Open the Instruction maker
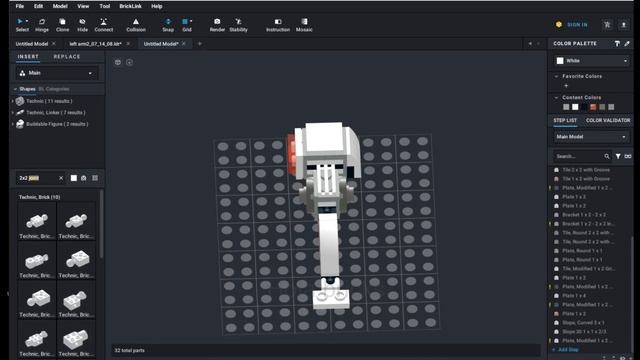 (x=278, y=25)
